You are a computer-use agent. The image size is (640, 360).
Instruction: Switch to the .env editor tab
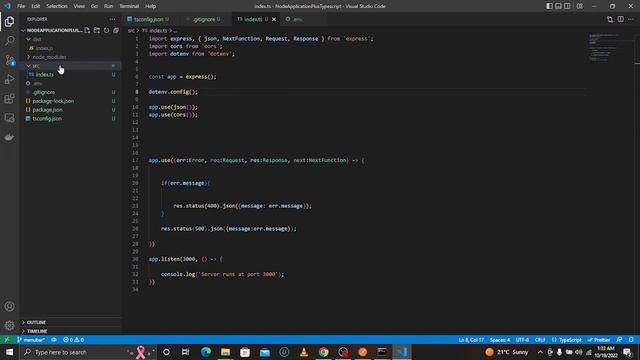(297, 19)
